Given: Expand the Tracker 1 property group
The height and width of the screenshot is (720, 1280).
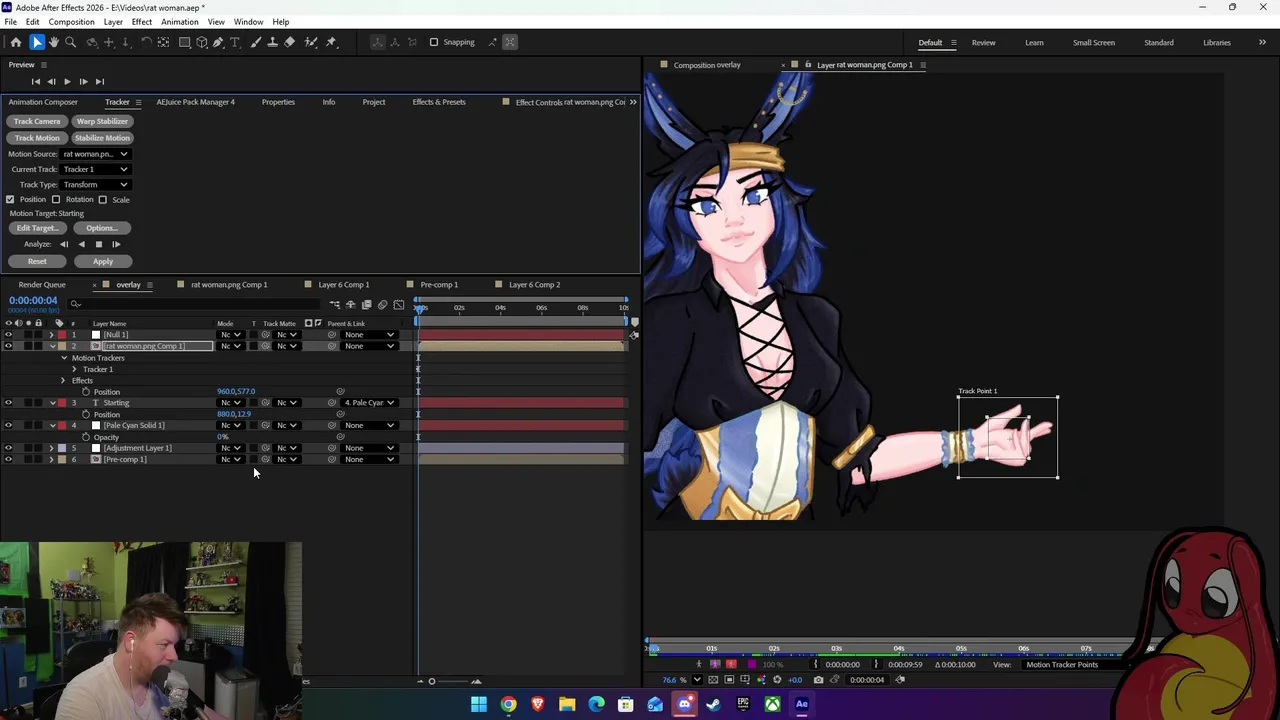Looking at the screenshot, I should [75, 369].
